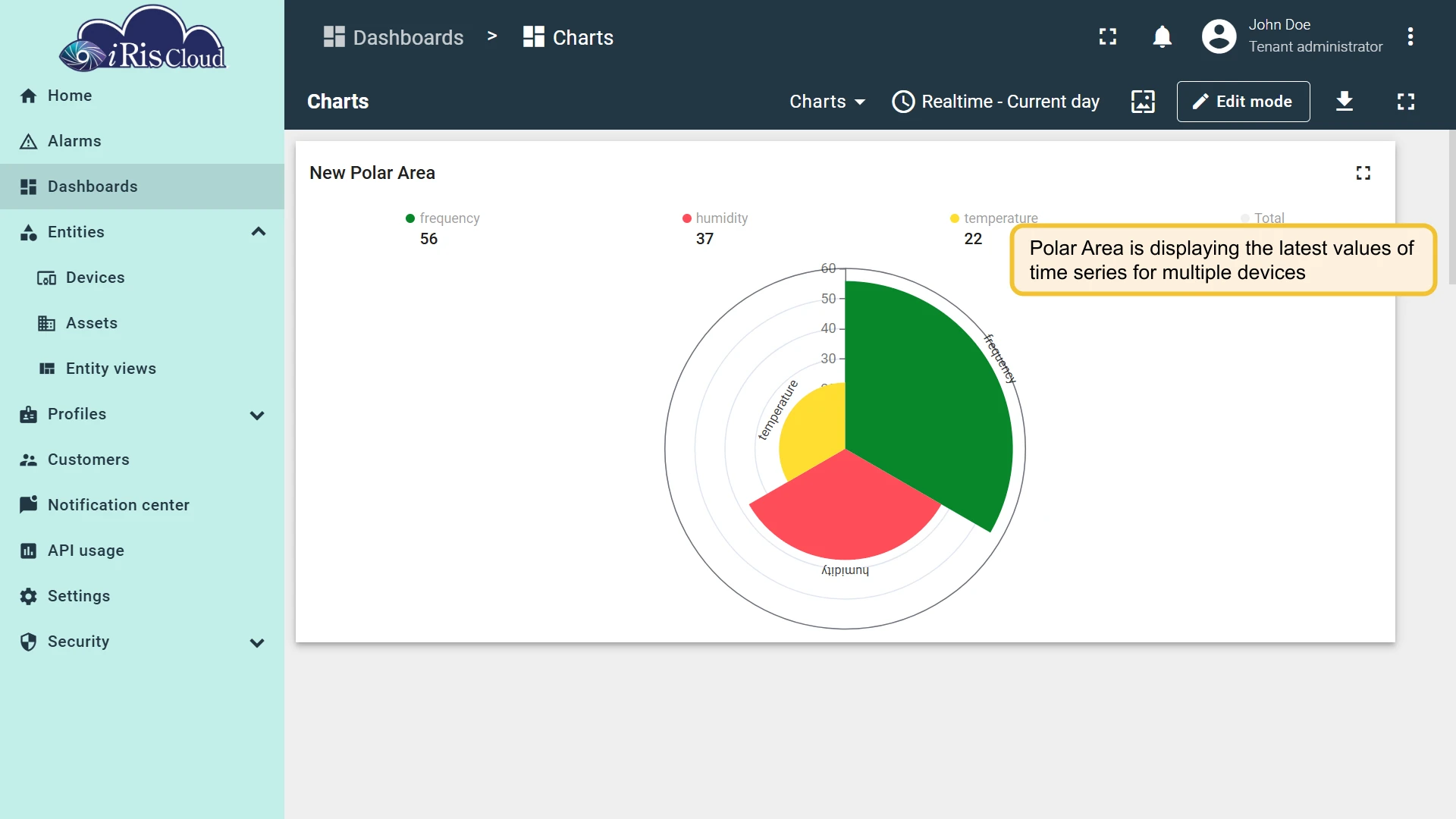Expand New Polar Area widget to fullscreen
Viewport: 1456px width, 819px height.
[1363, 173]
